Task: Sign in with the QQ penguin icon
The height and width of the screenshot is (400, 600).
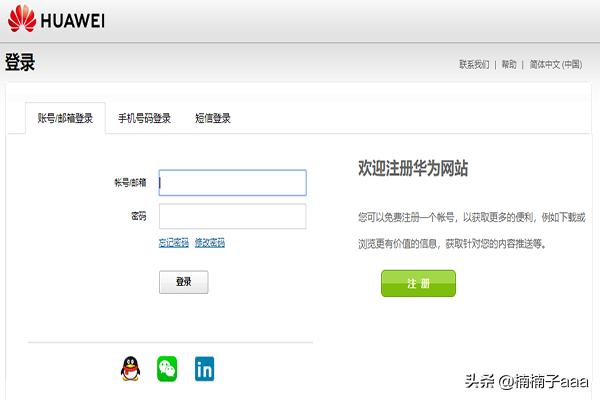Action: click(130, 369)
